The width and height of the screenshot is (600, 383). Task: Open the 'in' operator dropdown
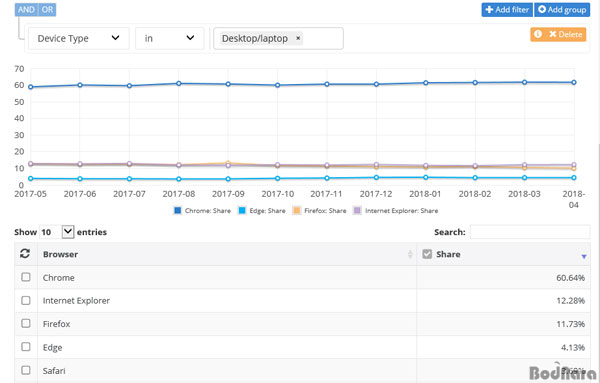pos(169,38)
